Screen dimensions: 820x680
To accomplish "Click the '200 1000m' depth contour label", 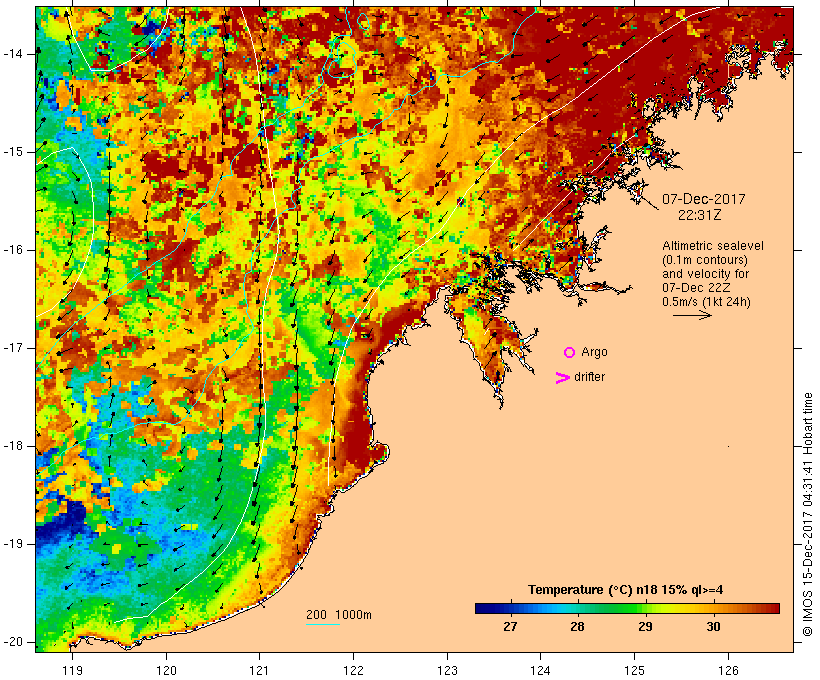I will tap(339, 615).
